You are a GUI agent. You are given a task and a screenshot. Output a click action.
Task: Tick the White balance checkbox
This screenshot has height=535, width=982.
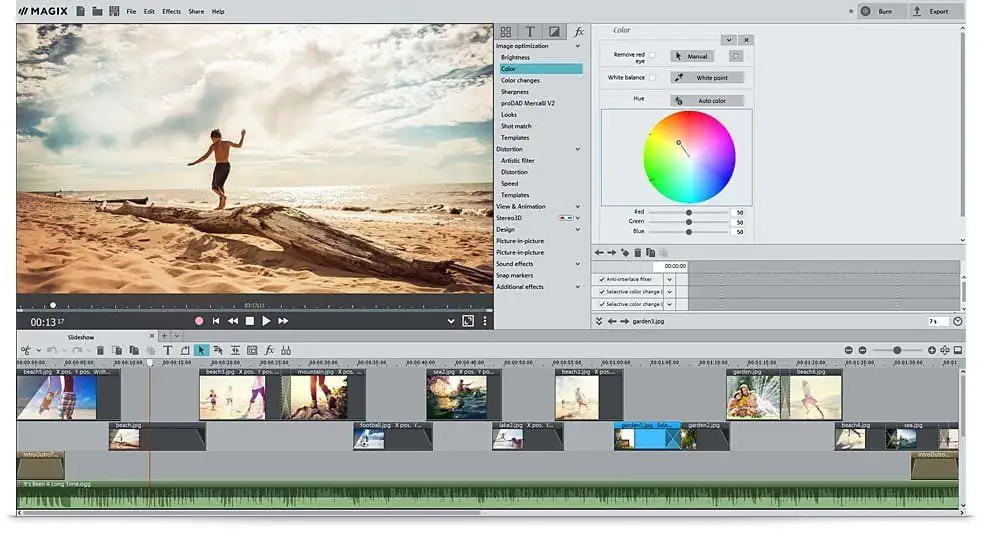pos(653,77)
